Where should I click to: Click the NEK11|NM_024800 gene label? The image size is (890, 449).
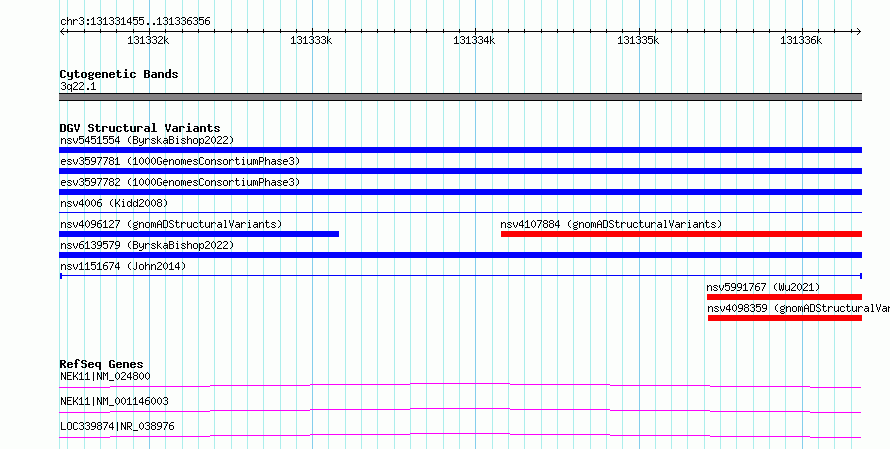coord(105,376)
